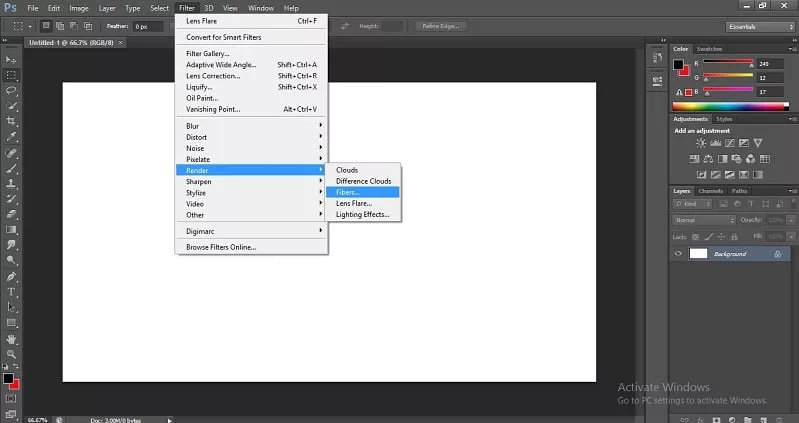Switch to the Channels tab

(710, 191)
